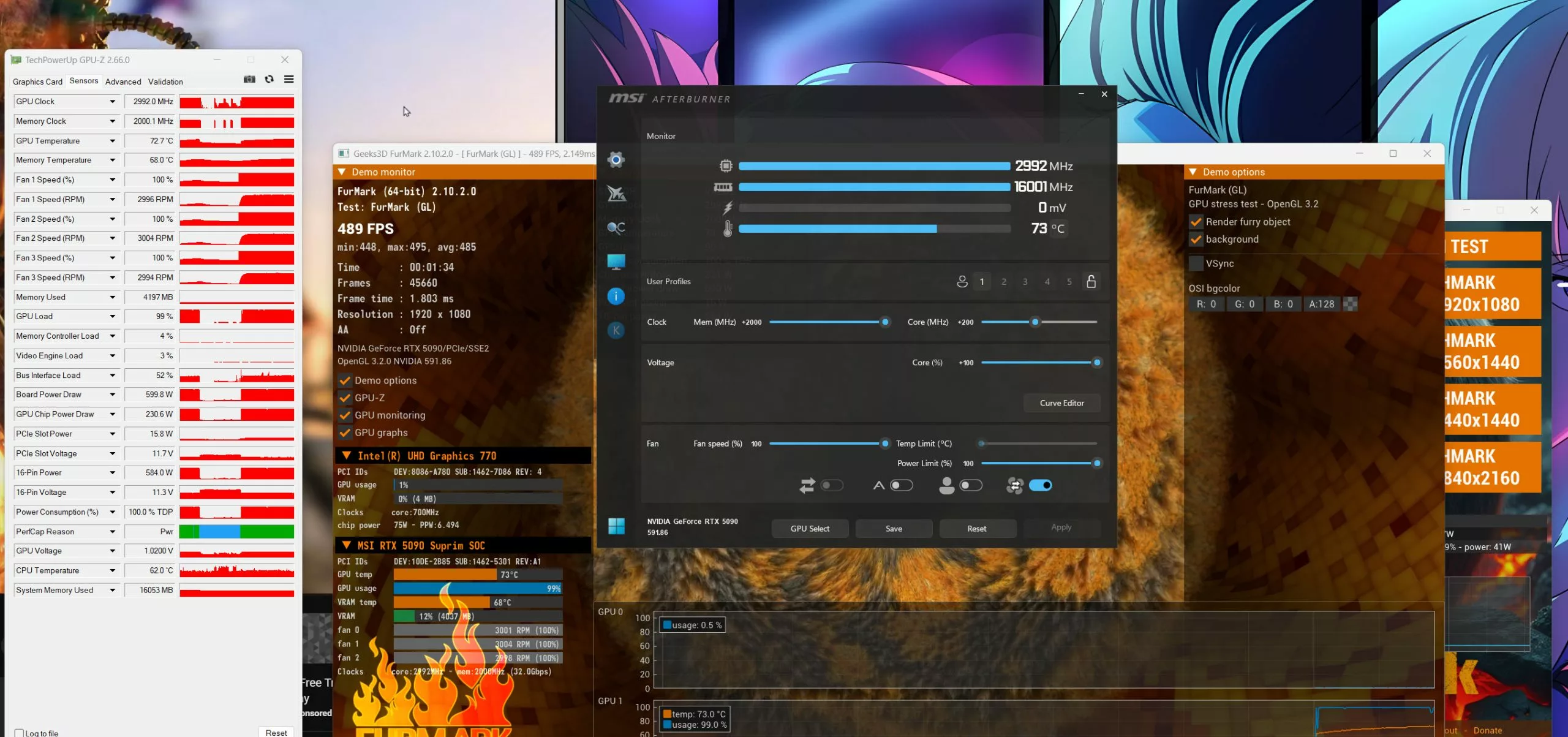
Task: Enable VSync in FurMark demo options
Action: (x=1196, y=263)
